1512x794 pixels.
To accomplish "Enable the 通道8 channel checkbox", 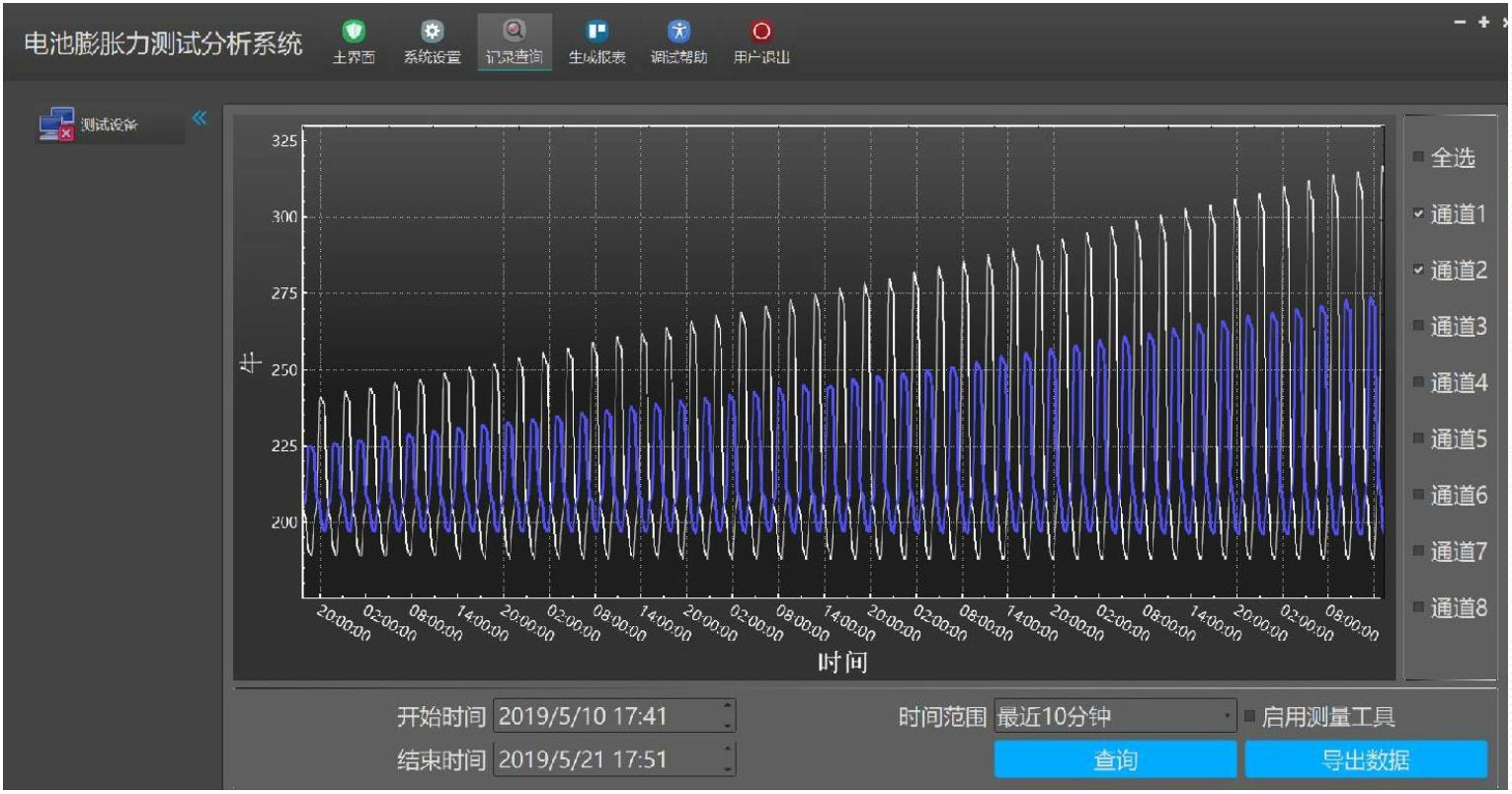I will point(1419,607).
